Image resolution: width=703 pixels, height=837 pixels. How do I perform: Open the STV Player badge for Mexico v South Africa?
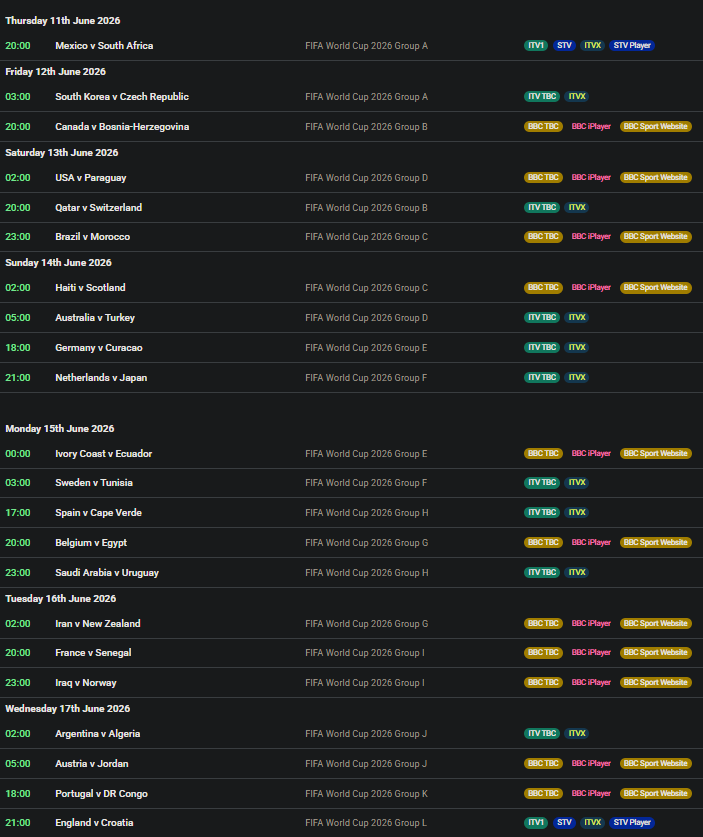tap(632, 45)
